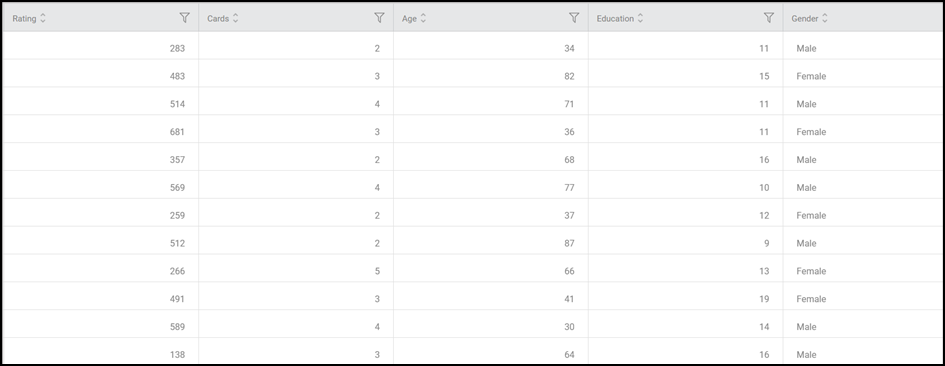This screenshot has height=366, width=945.
Task: Open the Age column filter icon
Action: [x=574, y=18]
